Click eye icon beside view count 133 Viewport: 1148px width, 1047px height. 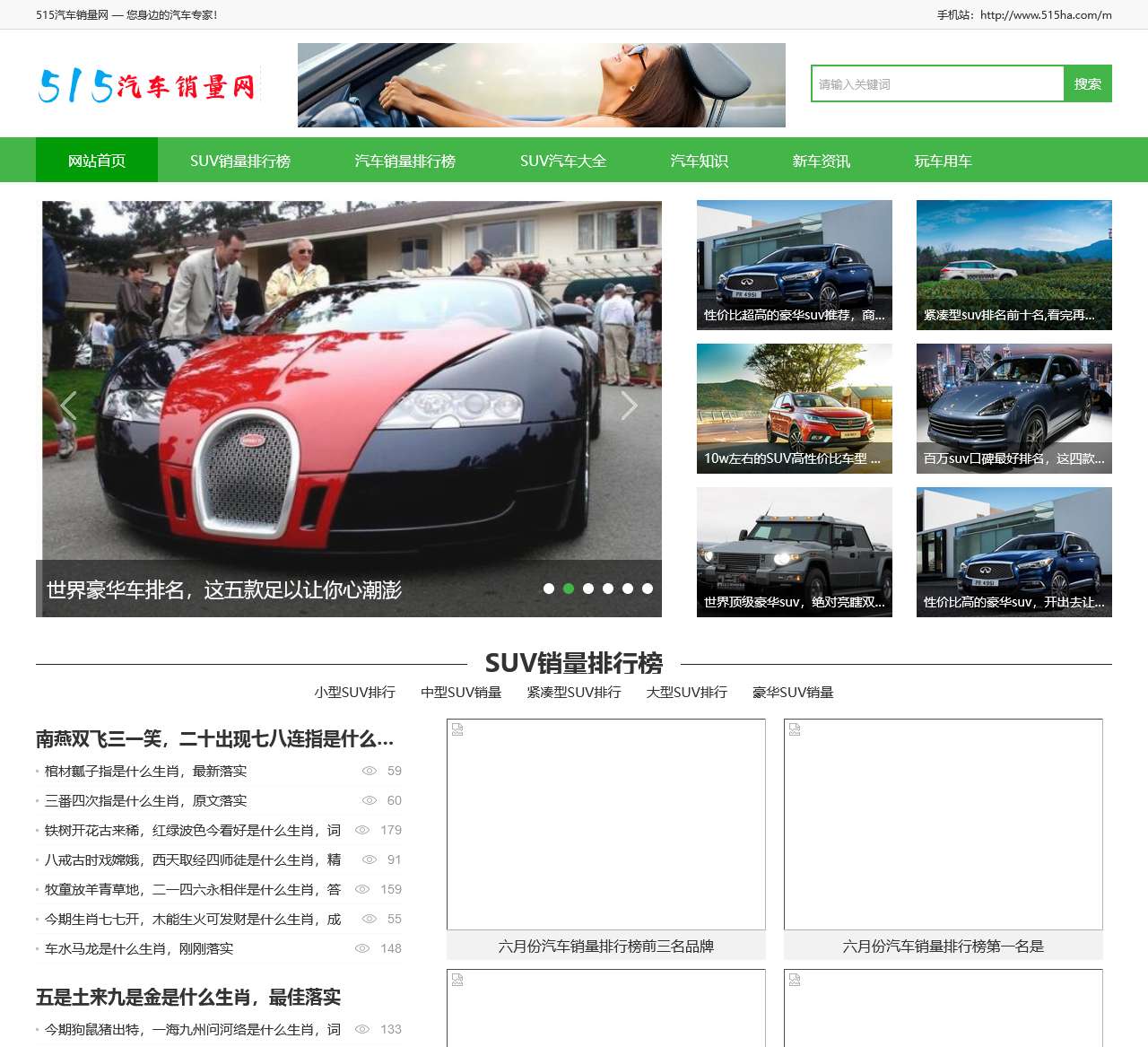(362, 1029)
